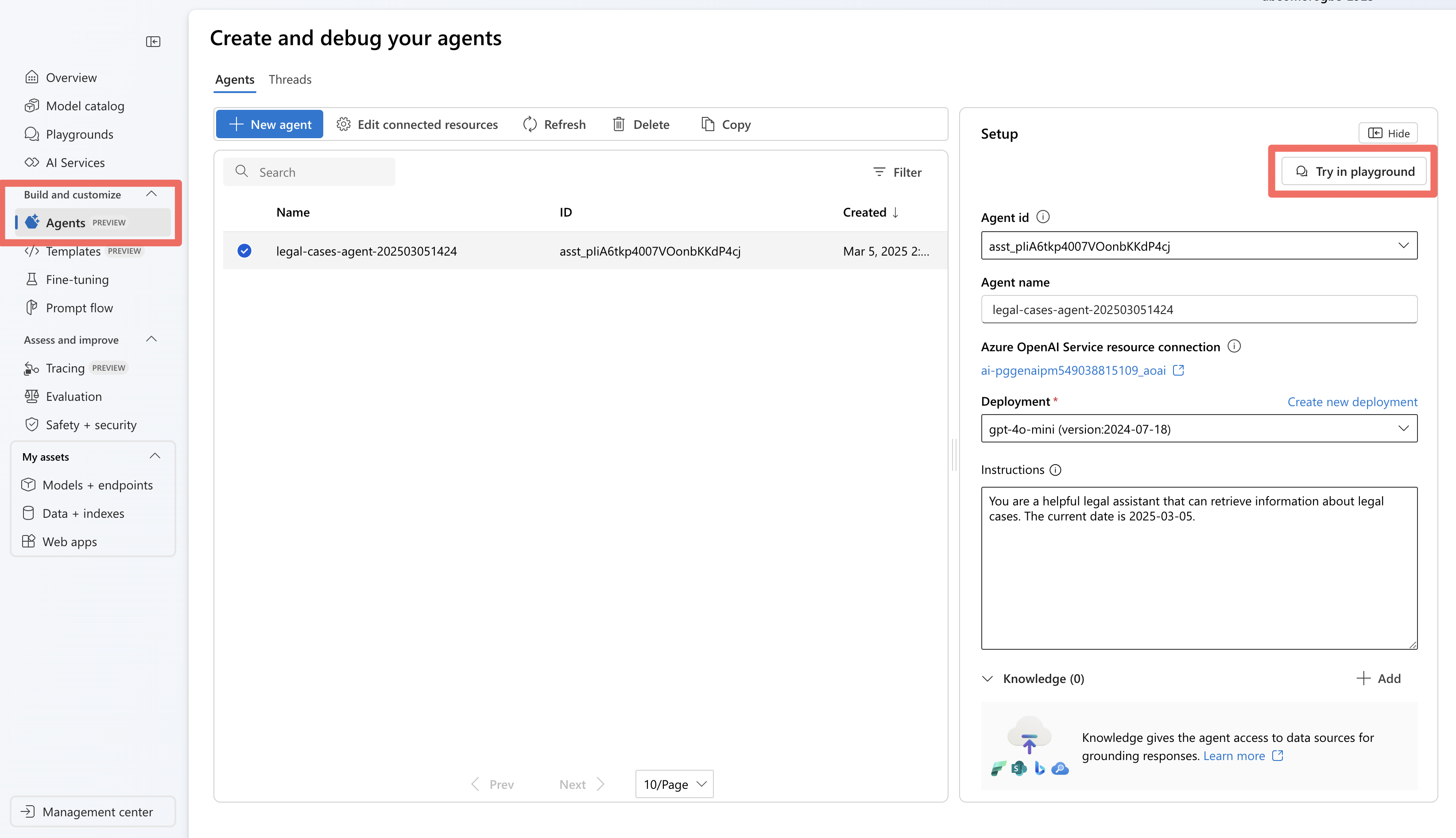Switch to the Threads tab
This screenshot has height=838, width=1456.
pyautogui.click(x=289, y=79)
